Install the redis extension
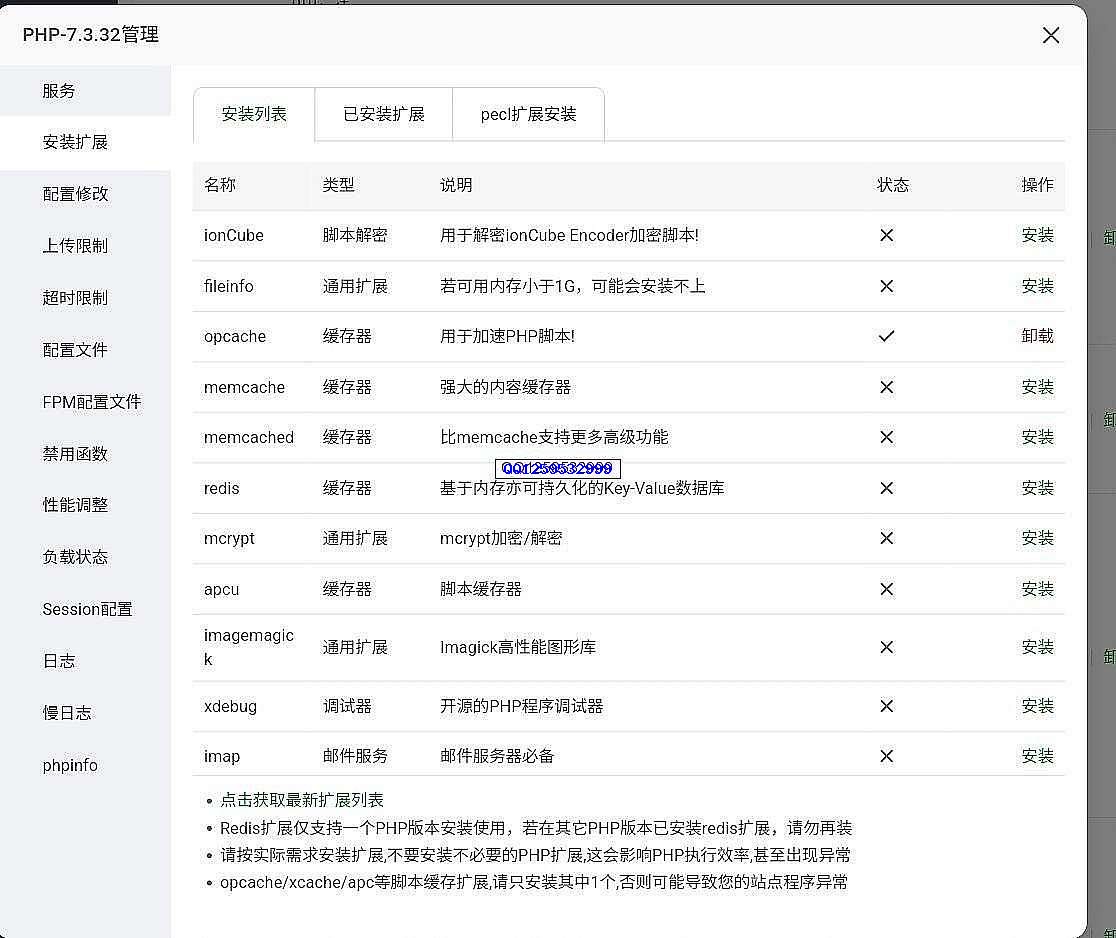 pos(1038,488)
